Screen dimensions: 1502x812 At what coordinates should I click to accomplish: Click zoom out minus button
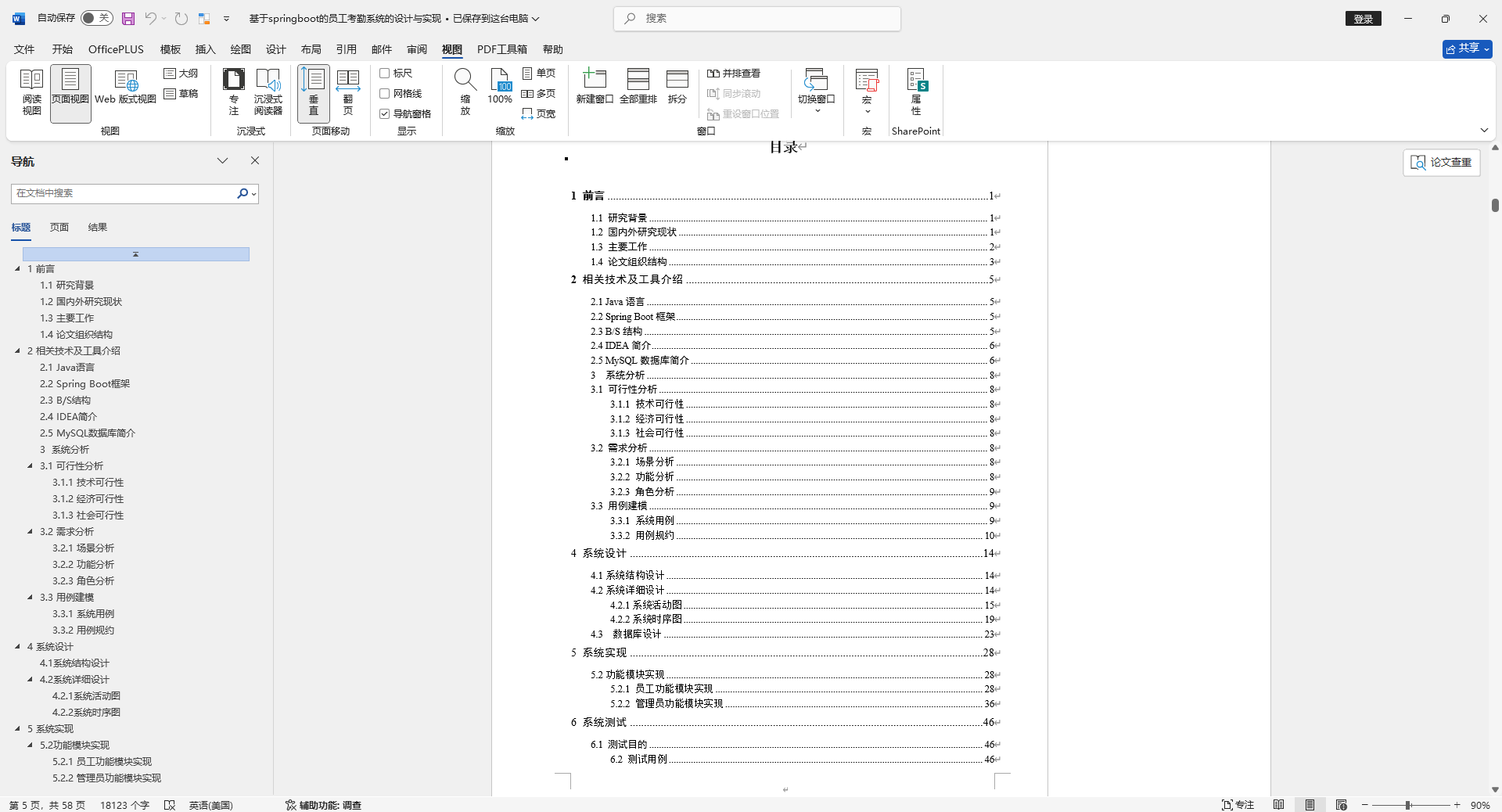(1365, 805)
